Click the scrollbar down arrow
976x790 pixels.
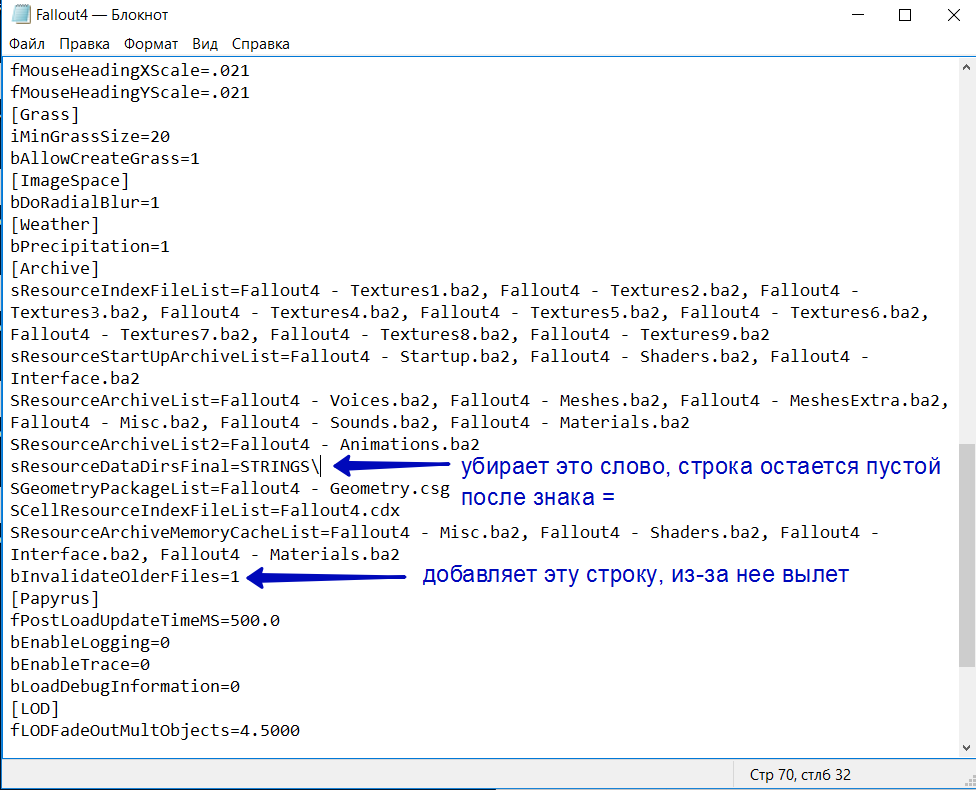966,748
